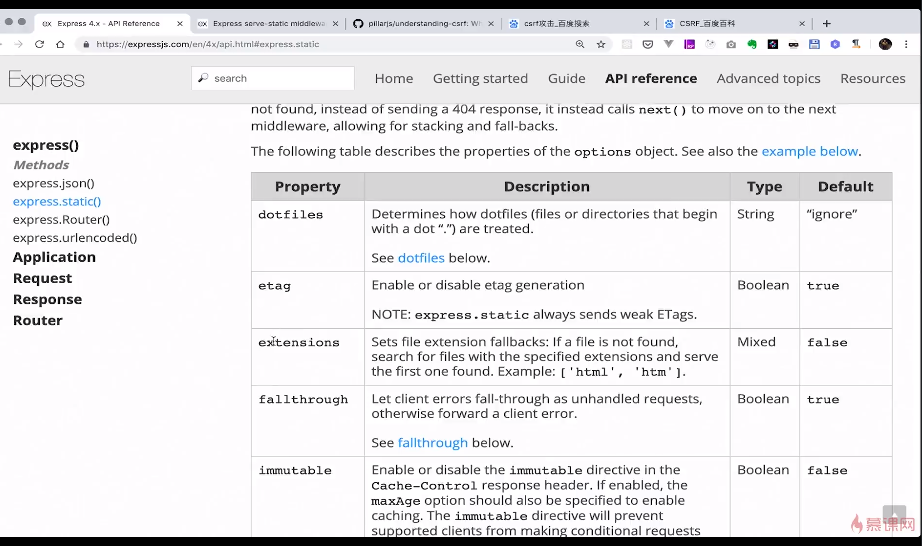This screenshot has width=922, height=546.
Task: Click the scroll-to-top arrow button
Action: coord(894,516)
